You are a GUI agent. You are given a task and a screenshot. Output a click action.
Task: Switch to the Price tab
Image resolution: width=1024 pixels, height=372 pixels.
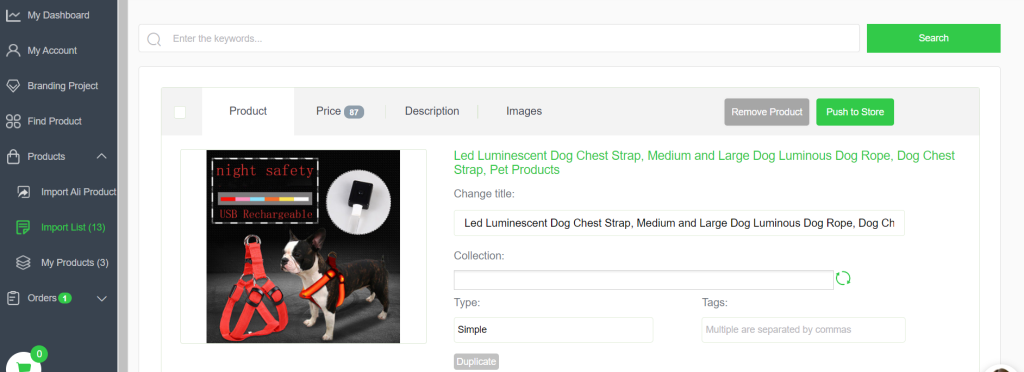(x=340, y=112)
